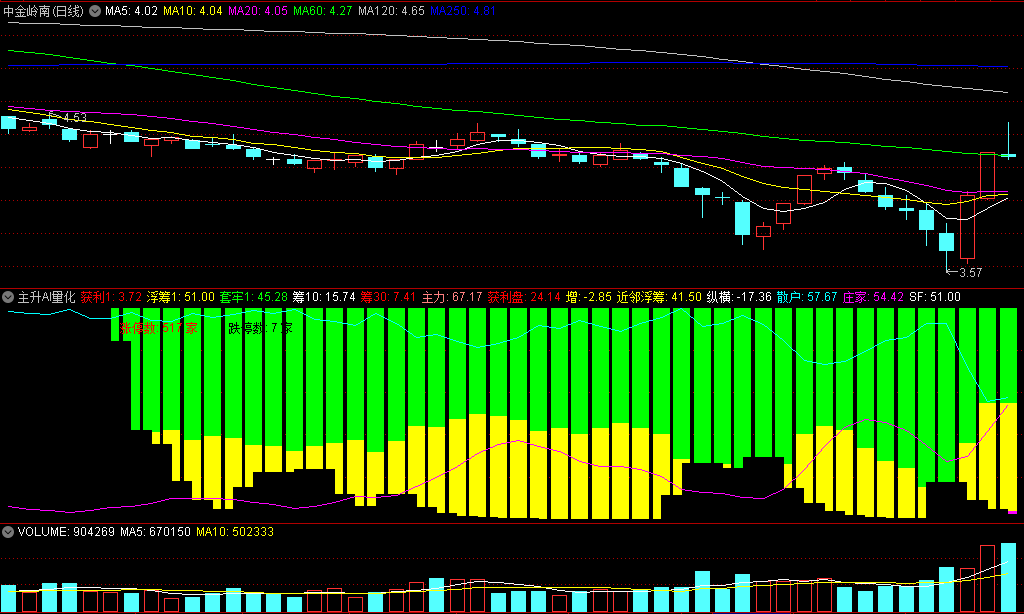Viewport: 1024px width, 614px height.
Task: Select the 纵横: -17.36 value
Action: pos(739,297)
